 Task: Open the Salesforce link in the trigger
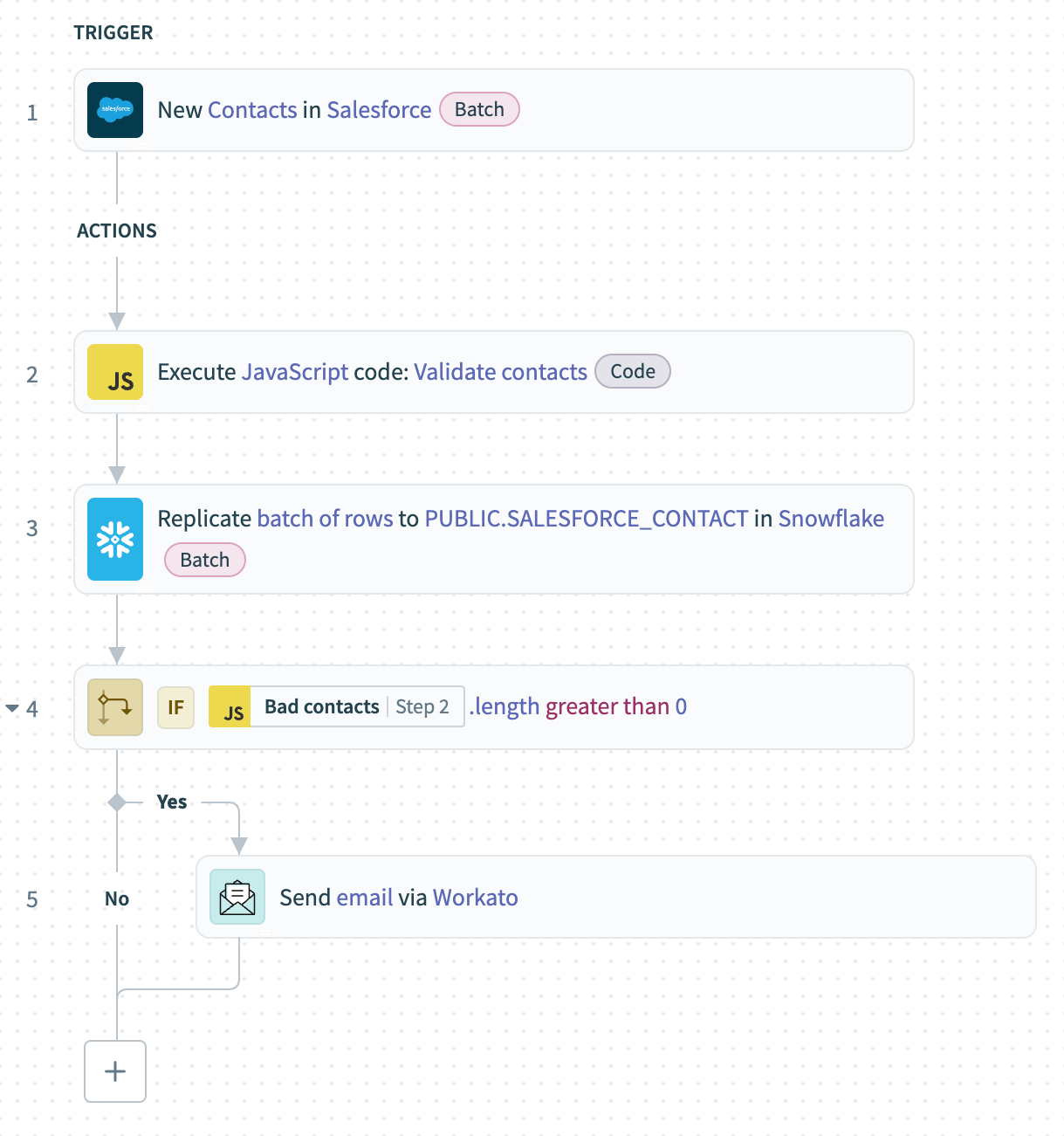pos(379,109)
